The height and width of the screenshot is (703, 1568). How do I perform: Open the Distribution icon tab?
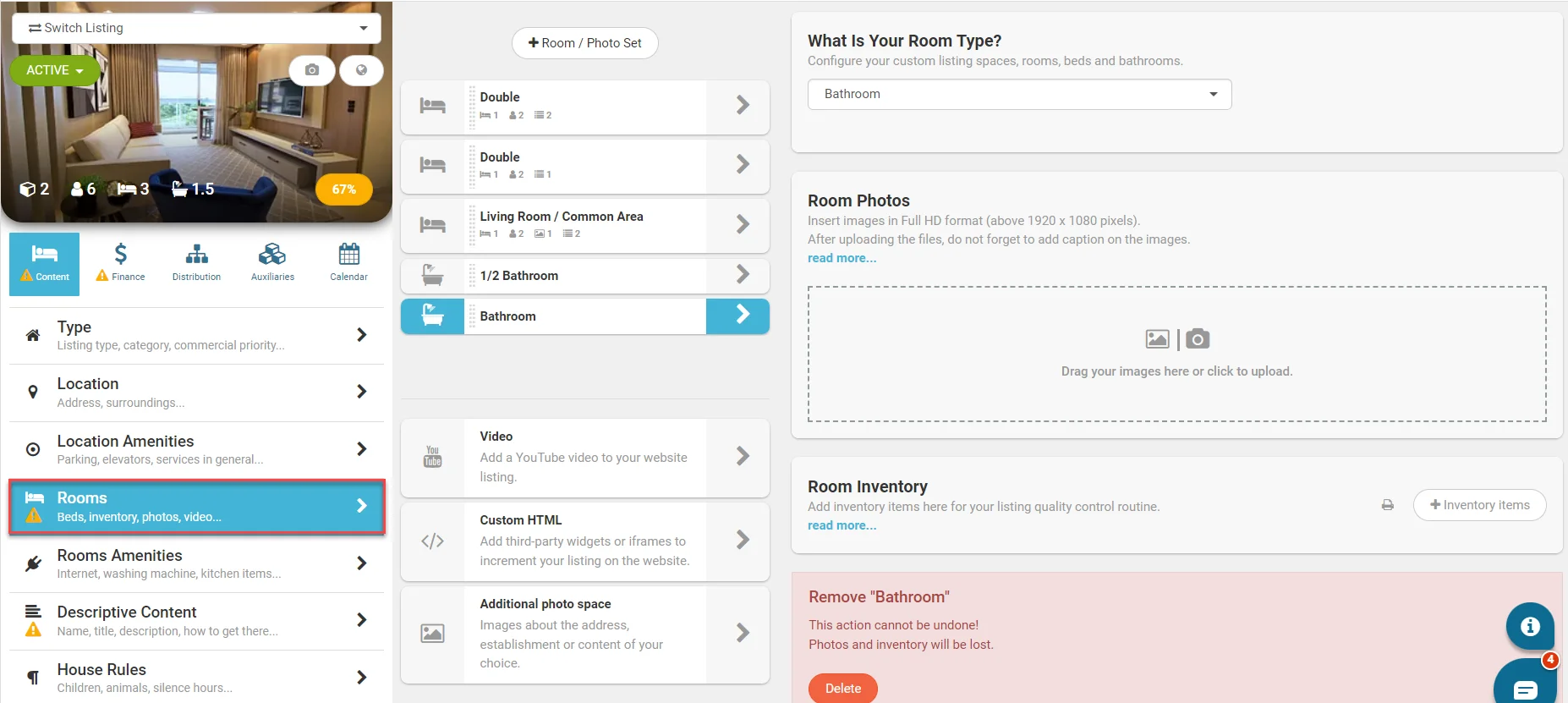196,263
